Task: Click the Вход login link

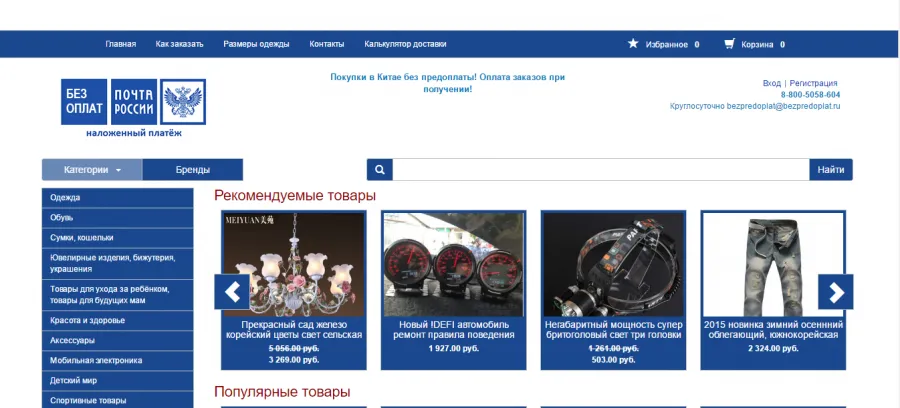Action: click(x=771, y=83)
